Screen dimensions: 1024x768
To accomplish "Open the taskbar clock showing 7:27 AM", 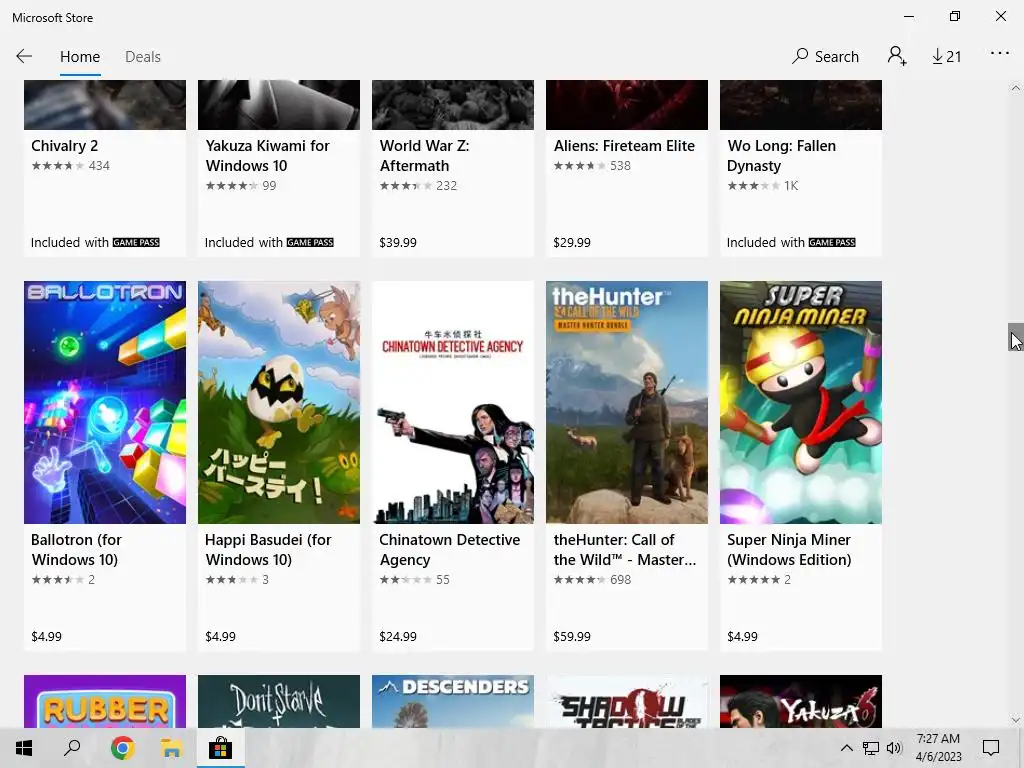I will click(x=938, y=748).
